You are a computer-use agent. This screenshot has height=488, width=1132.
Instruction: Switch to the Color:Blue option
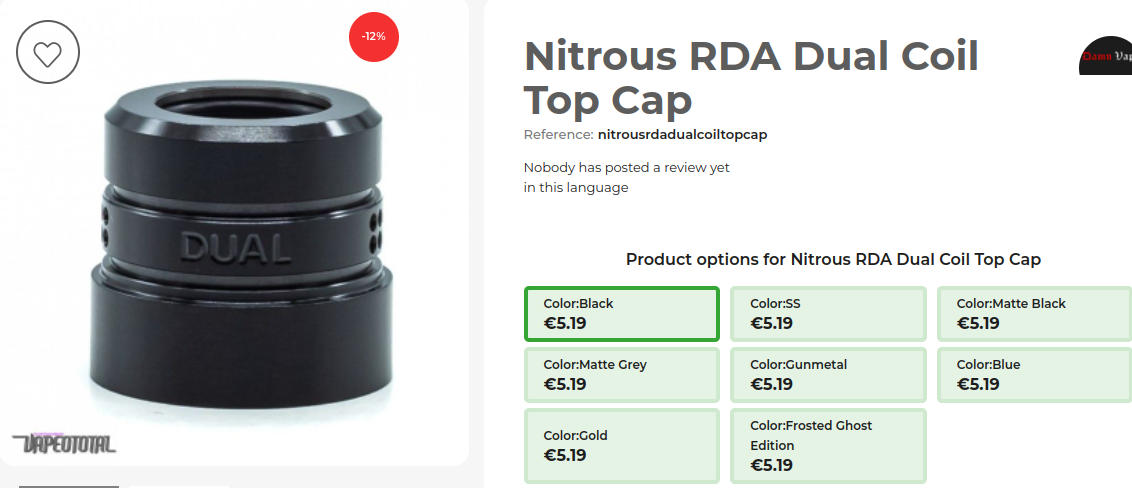click(1034, 375)
